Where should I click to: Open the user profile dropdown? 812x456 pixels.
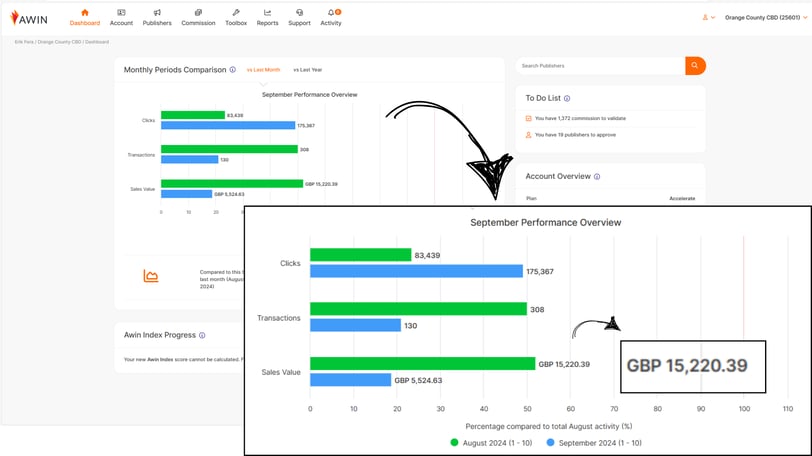[708, 18]
